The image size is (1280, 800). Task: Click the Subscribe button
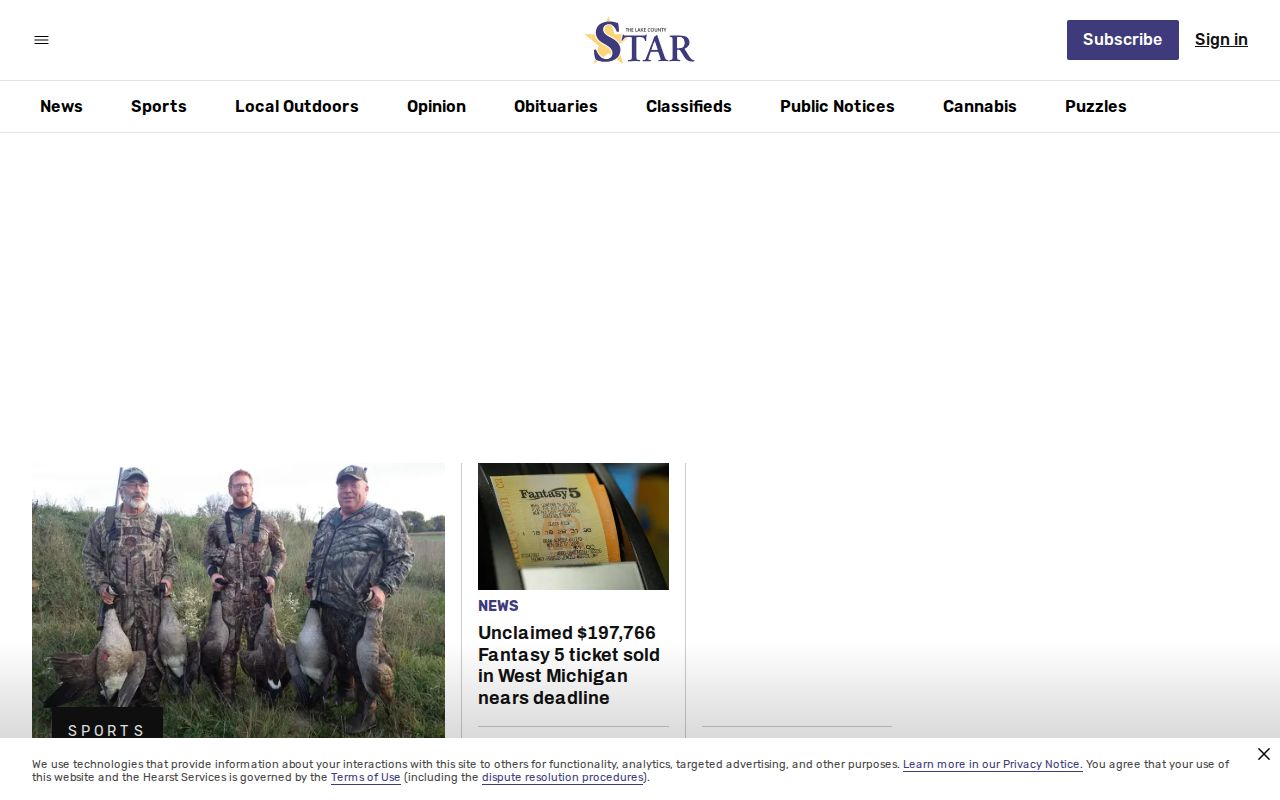(1123, 40)
